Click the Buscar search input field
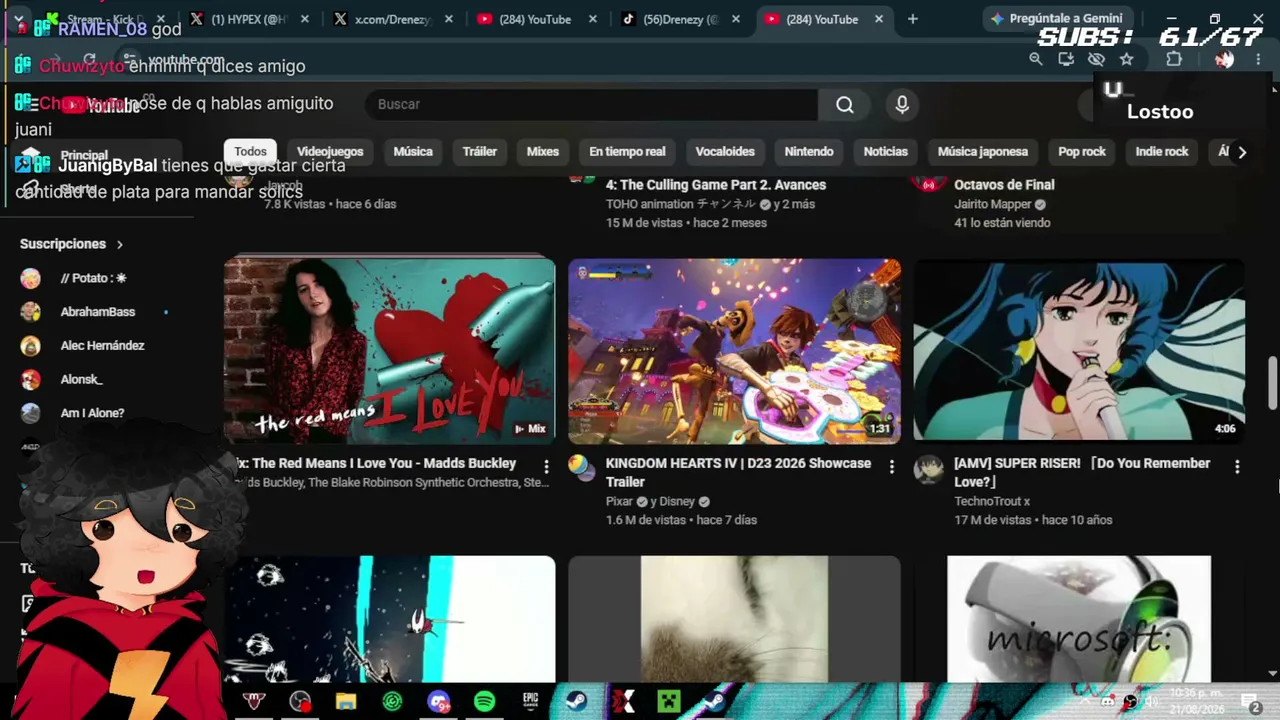Viewport: 1280px width, 720px height. point(592,104)
